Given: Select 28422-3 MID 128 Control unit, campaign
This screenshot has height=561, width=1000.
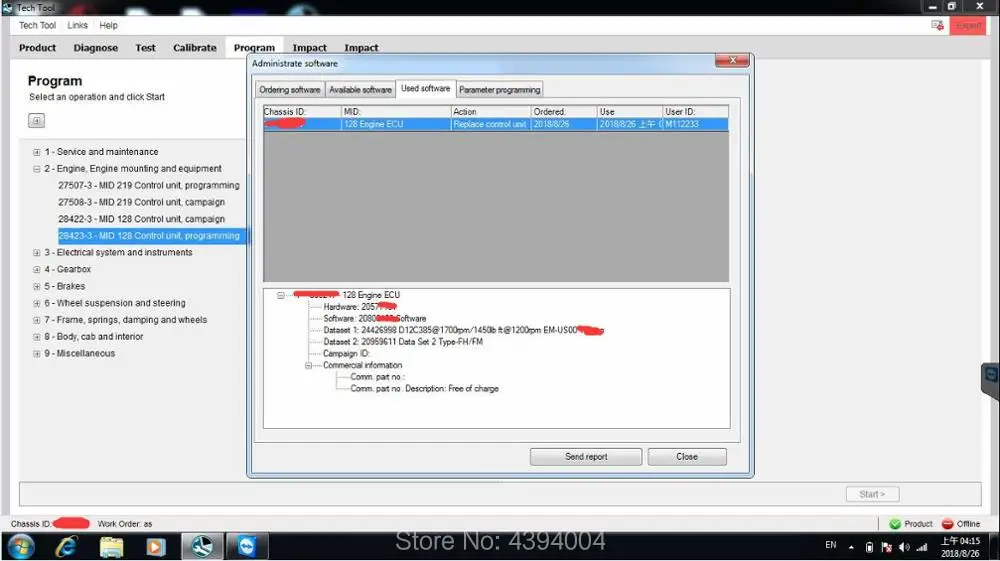Looking at the screenshot, I should (x=141, y=219).
